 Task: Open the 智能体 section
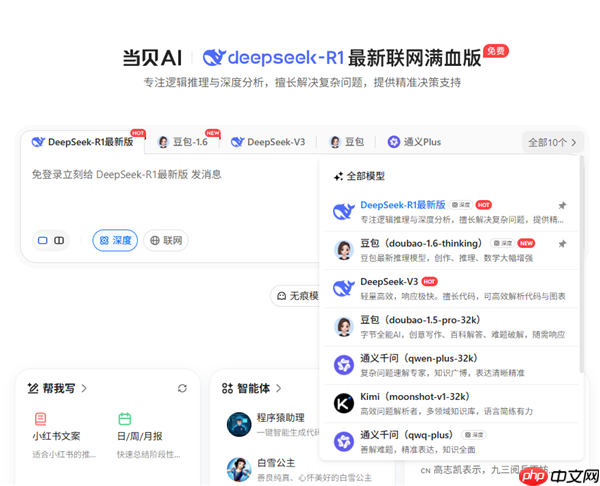click(x=252, y=388)
